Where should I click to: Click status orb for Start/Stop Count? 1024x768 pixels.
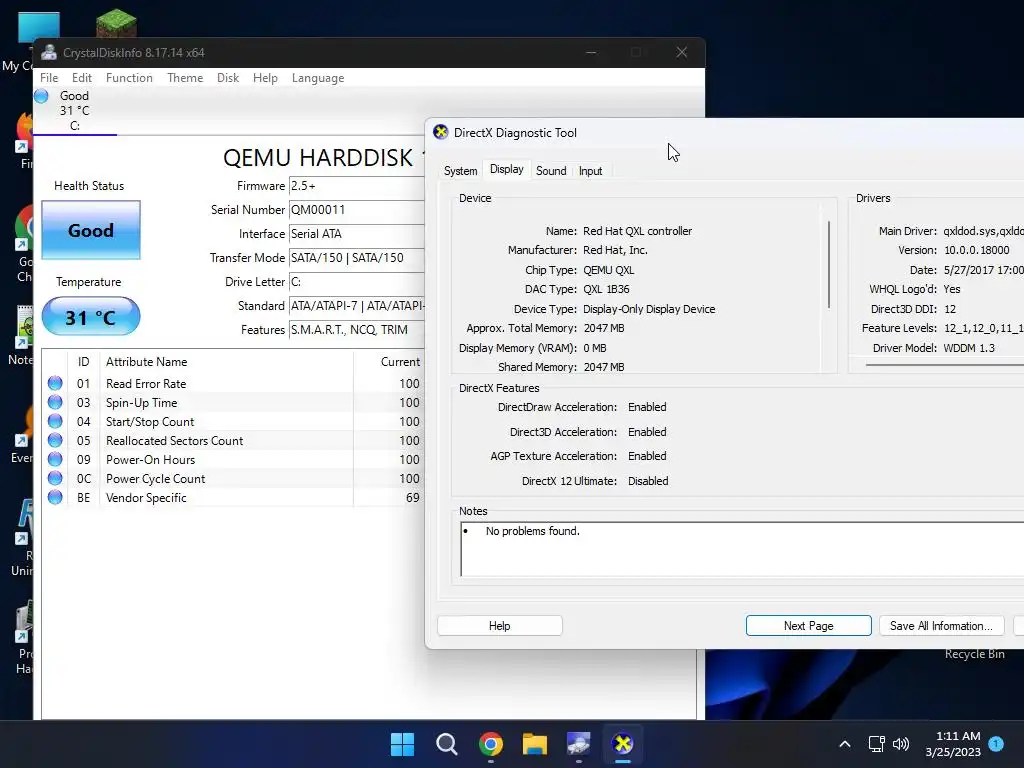pos(55,421)
